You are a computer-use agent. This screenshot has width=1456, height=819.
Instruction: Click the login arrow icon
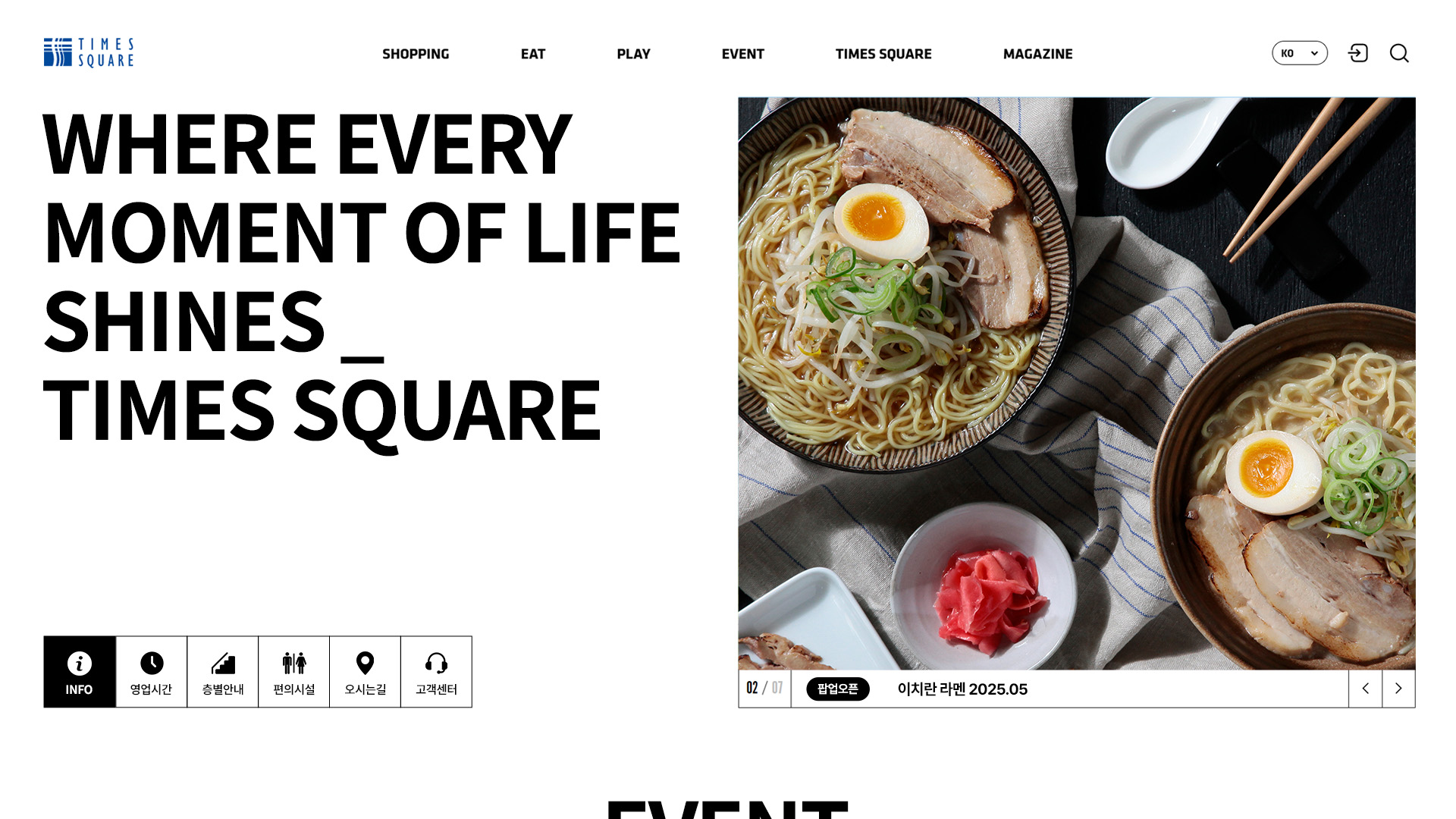1357,53
